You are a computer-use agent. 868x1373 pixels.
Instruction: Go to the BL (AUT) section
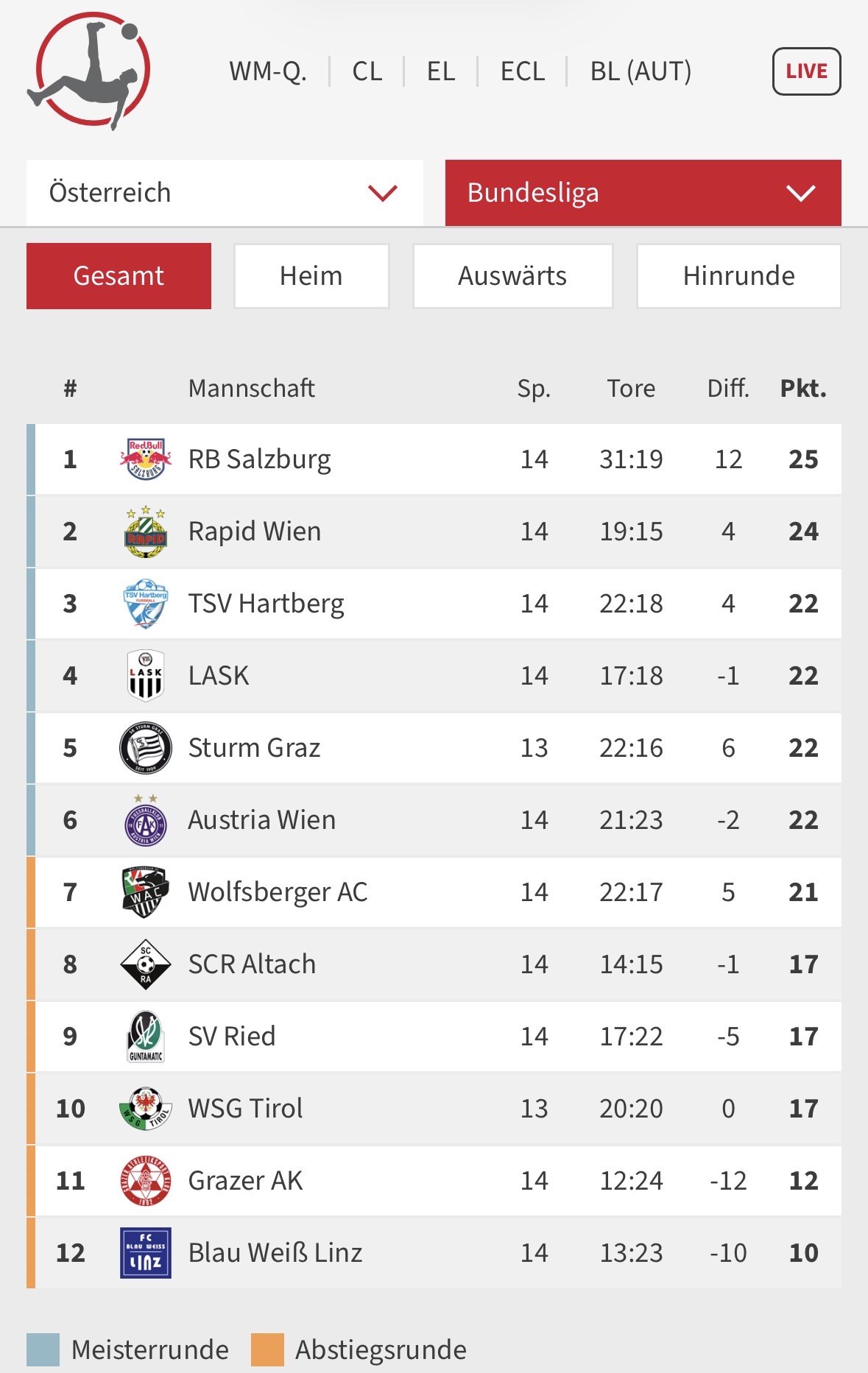(x=641, y=71)
